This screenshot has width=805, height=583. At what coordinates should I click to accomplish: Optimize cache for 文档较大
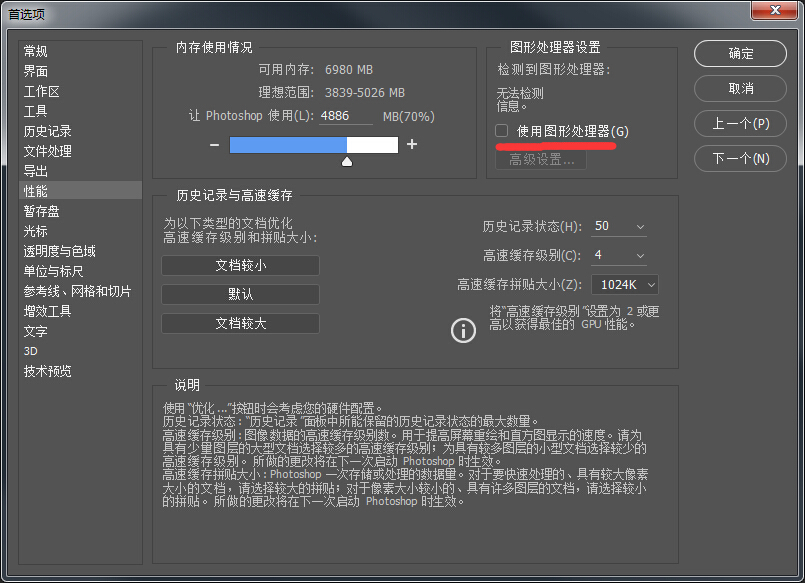click(x=240, y=323)
